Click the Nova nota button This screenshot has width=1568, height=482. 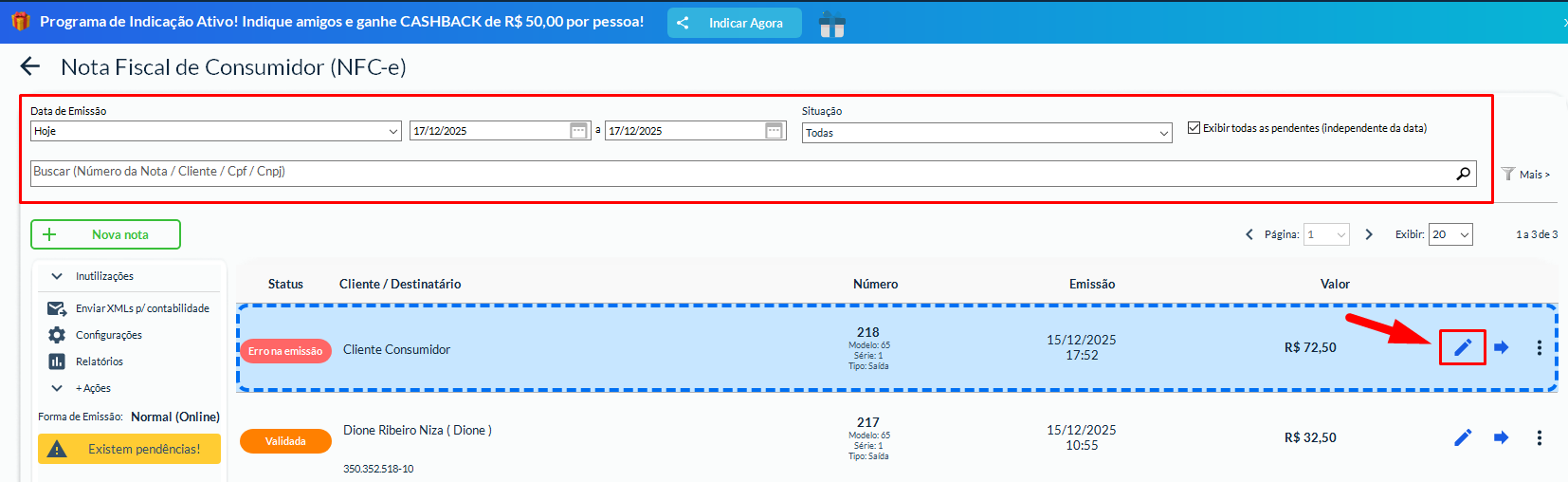click(x=105, y=234)
